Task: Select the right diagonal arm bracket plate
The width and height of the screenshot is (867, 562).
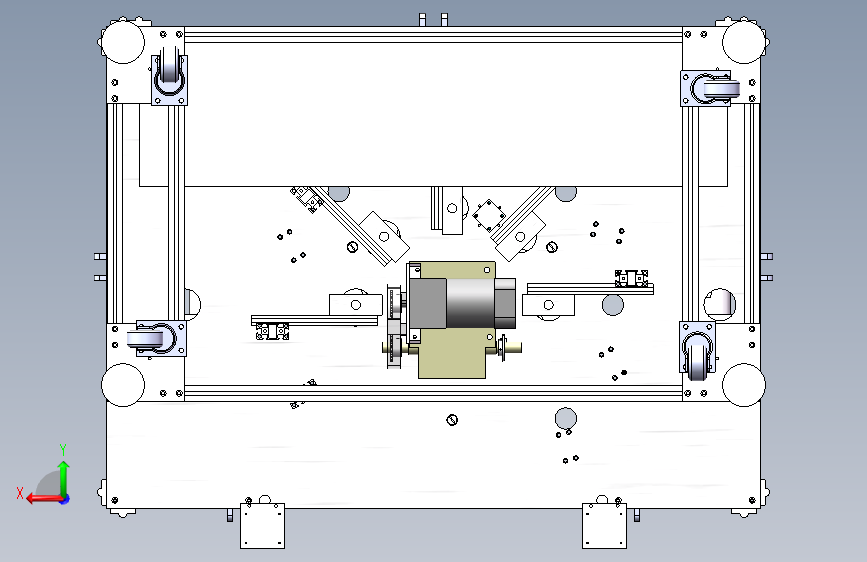Action: click(520, 236)
